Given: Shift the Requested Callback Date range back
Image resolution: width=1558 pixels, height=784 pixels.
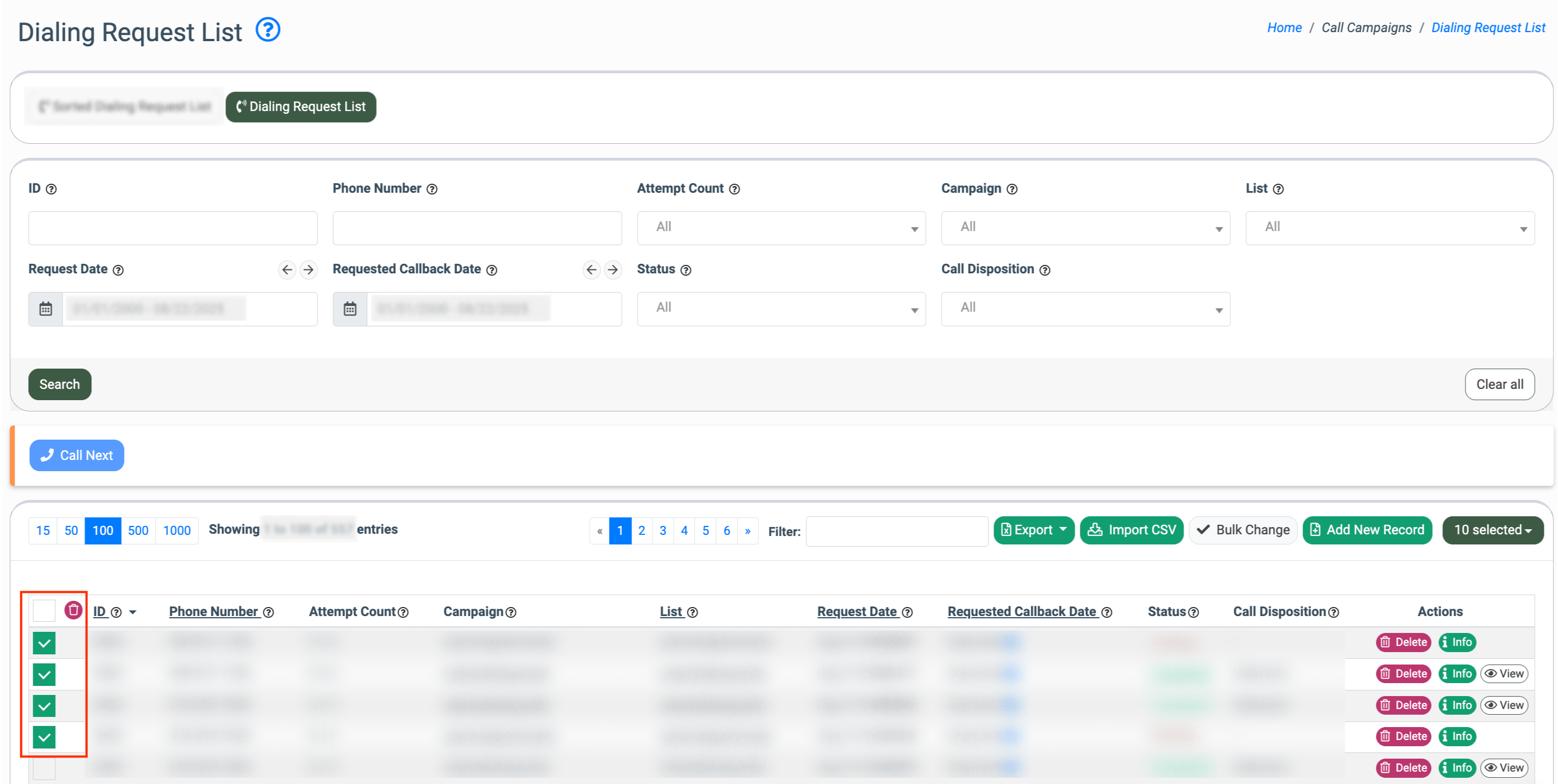Looking at the screenshot, I should tap(592, 269).
